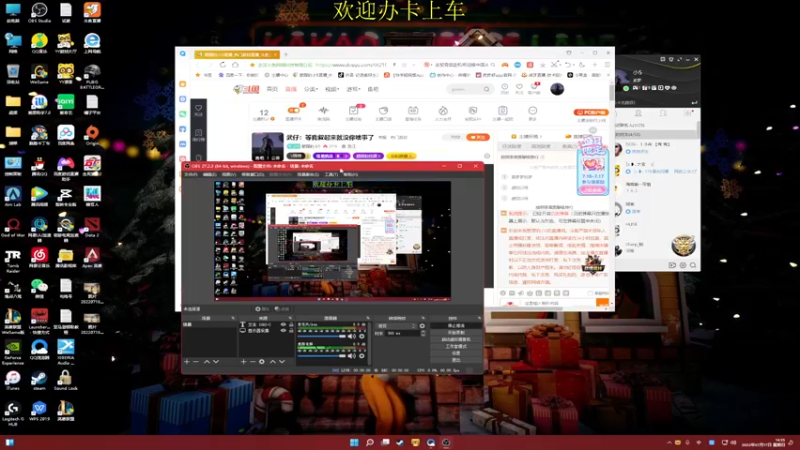800x450 pixels.
Task: Toggle visibility of the display capture source
Action: click(x=283, y=331)
